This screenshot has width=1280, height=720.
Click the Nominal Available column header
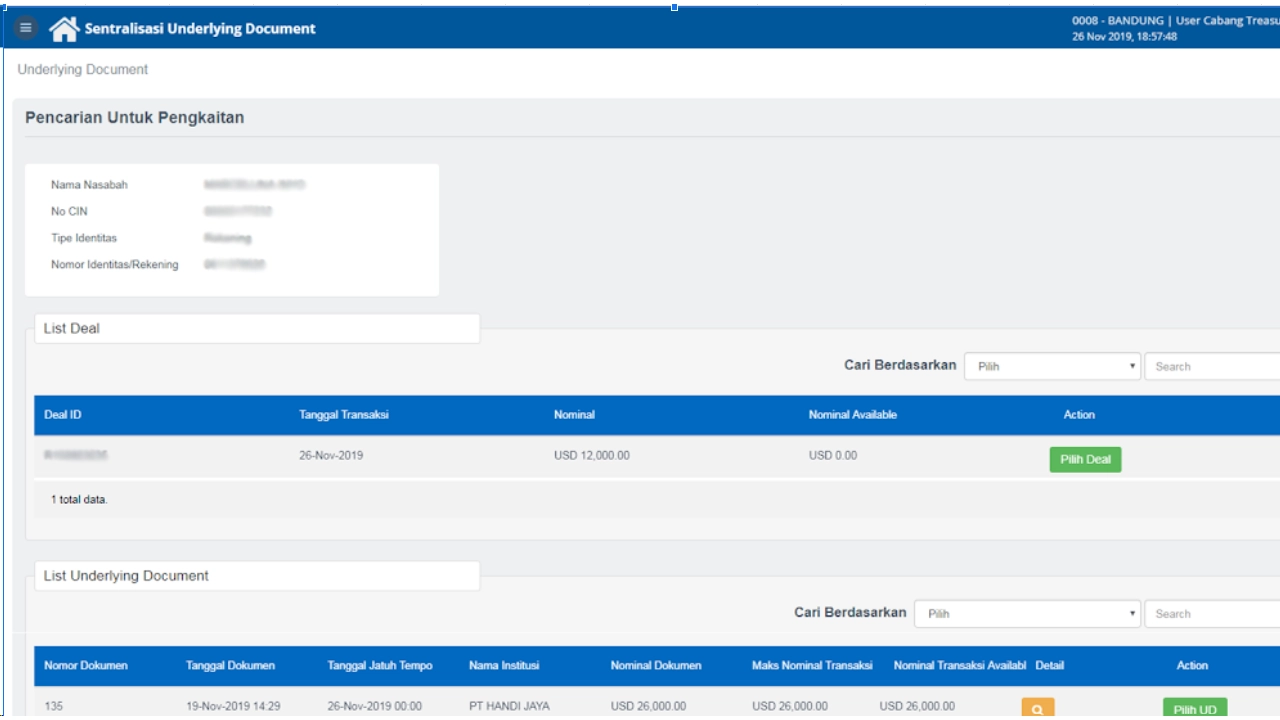coord(853,415)
